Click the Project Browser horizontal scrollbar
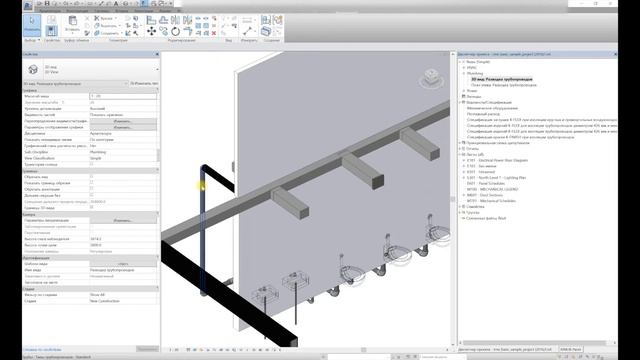 534,343
